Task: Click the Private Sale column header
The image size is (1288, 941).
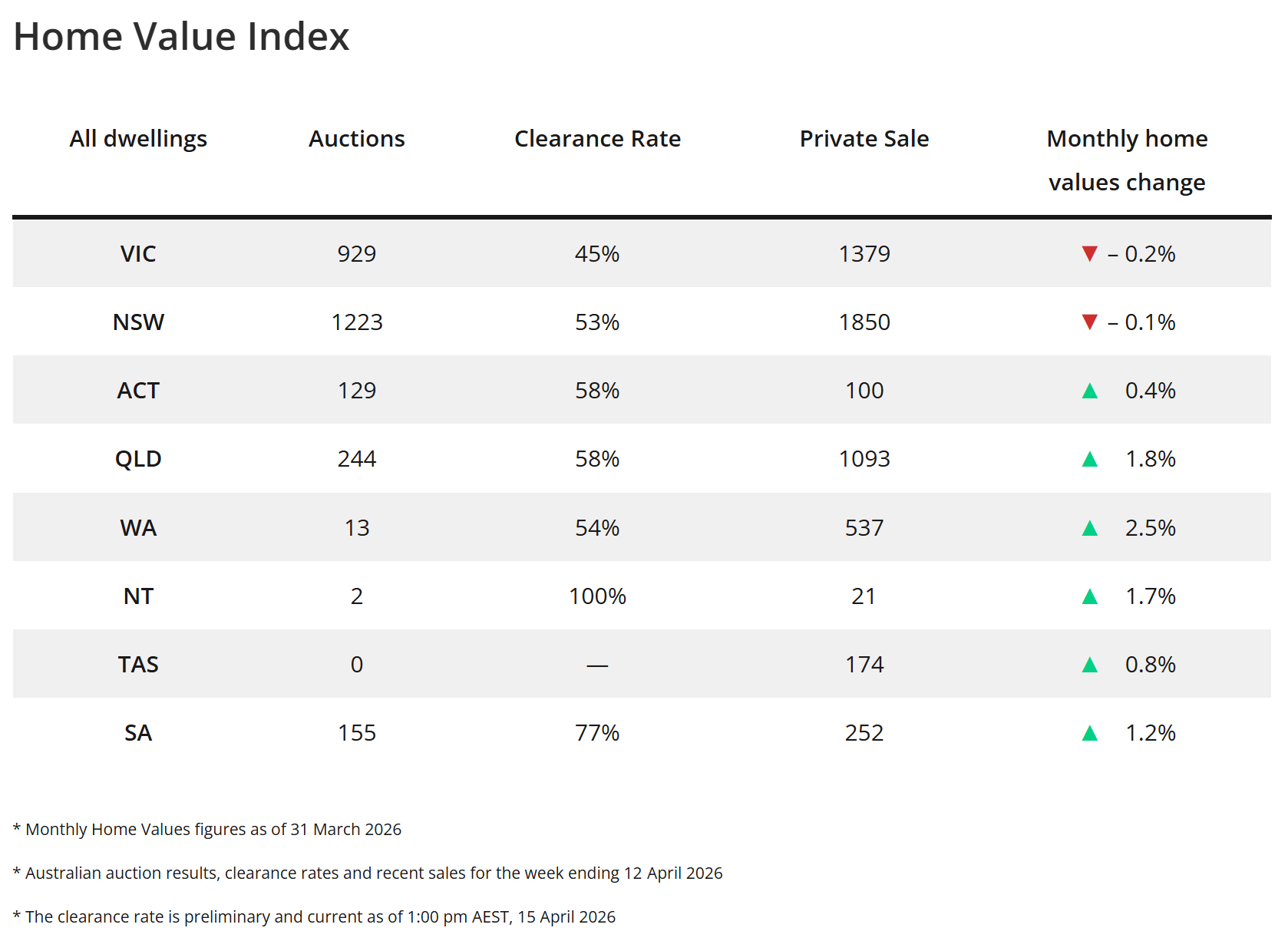Action: click(x=864, y=139)
